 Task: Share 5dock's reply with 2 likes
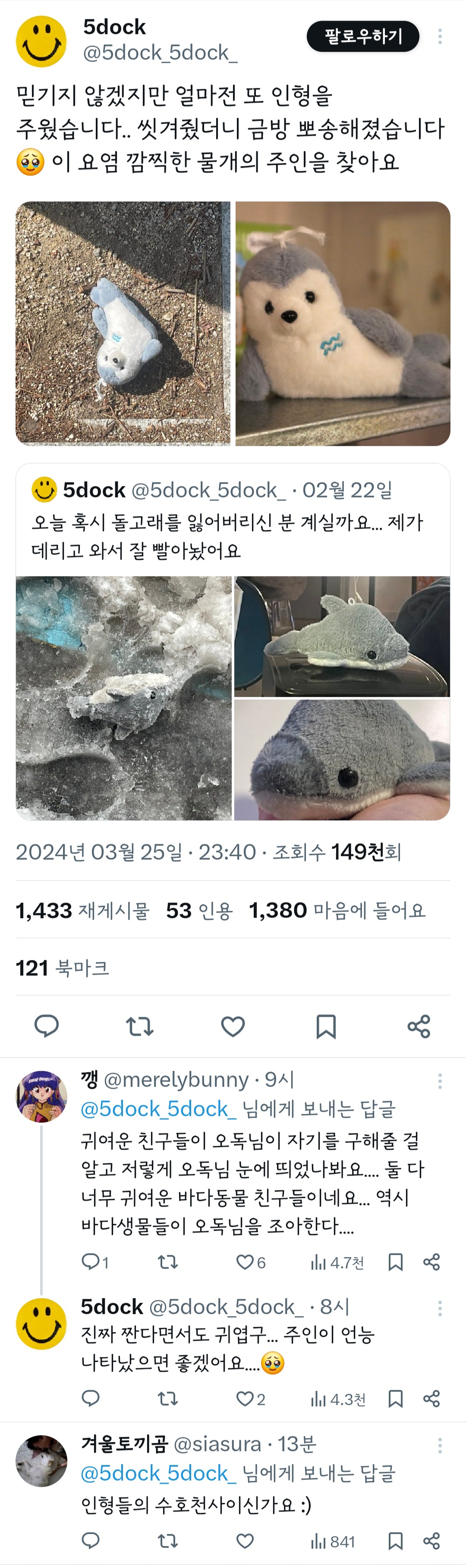[x=432, y=1399]
